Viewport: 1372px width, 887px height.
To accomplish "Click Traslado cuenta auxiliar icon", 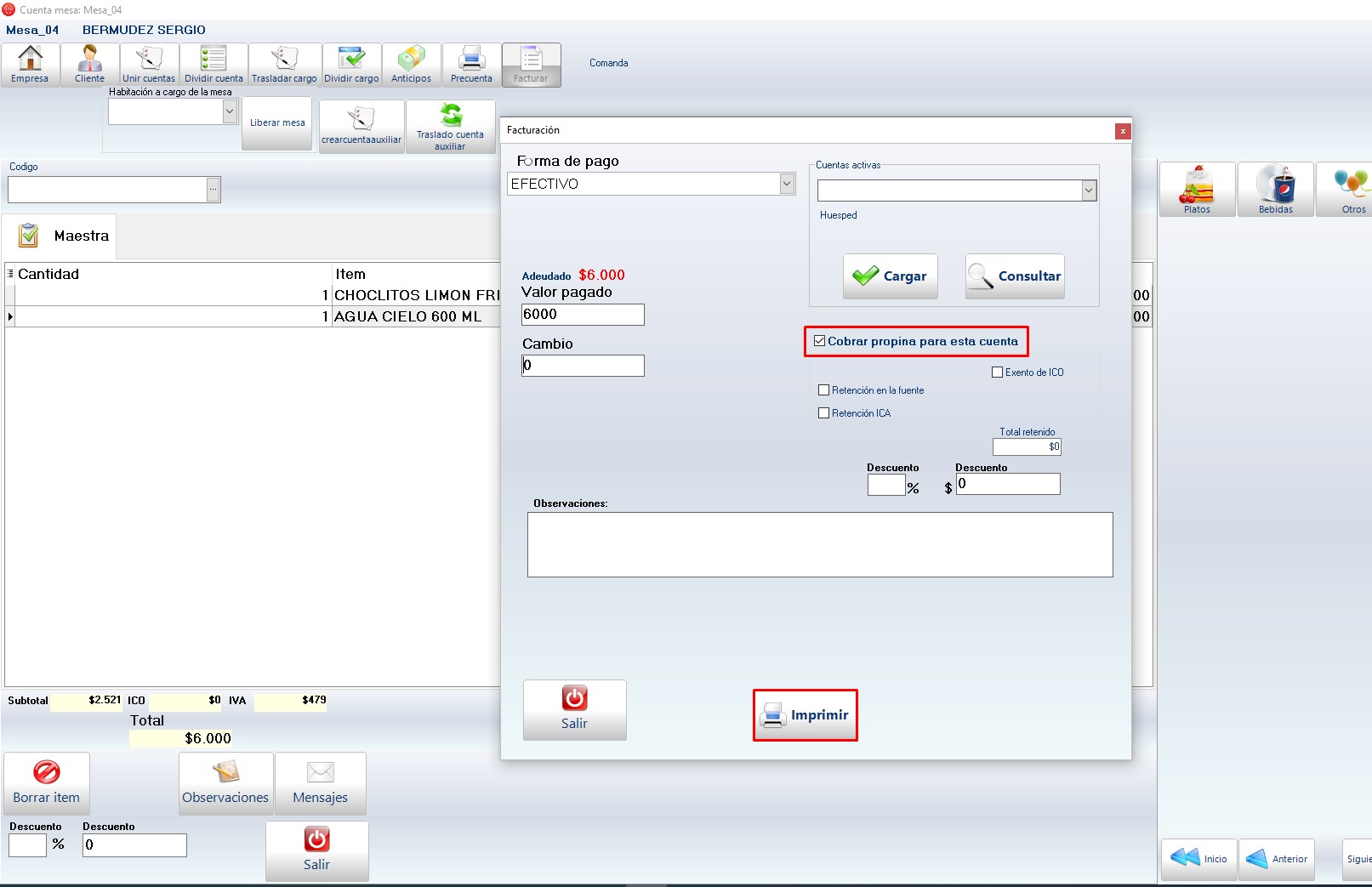I will coord(450,126).
